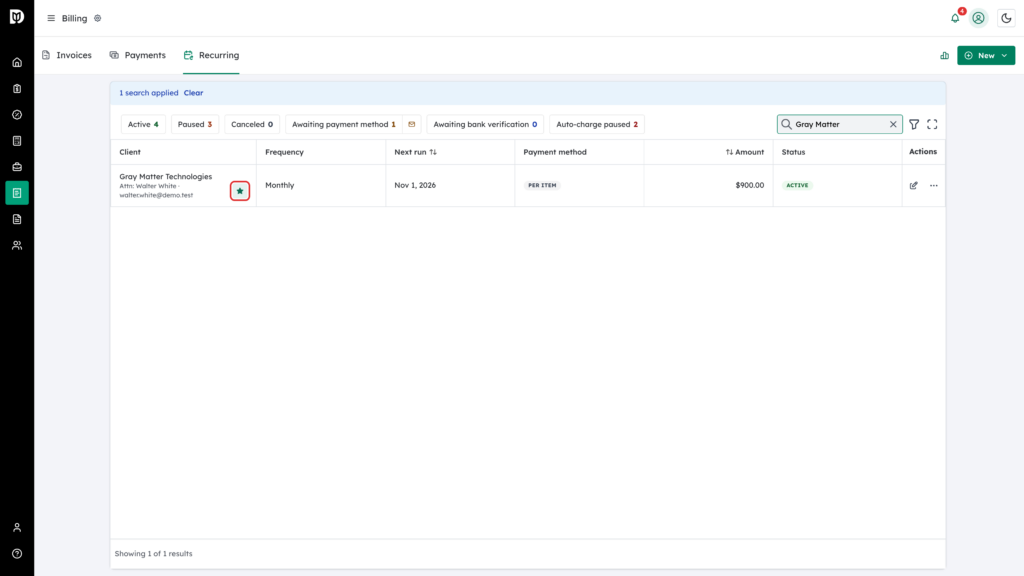Filter by Active 4 chip
This screenshot has width=1024, height=576.
[143, 124]
